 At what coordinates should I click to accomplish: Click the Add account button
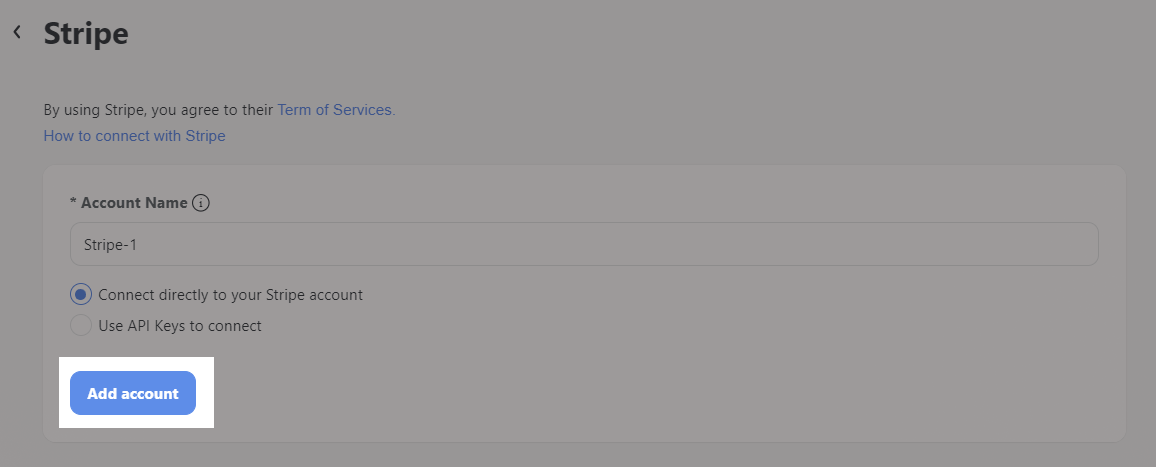133,393
